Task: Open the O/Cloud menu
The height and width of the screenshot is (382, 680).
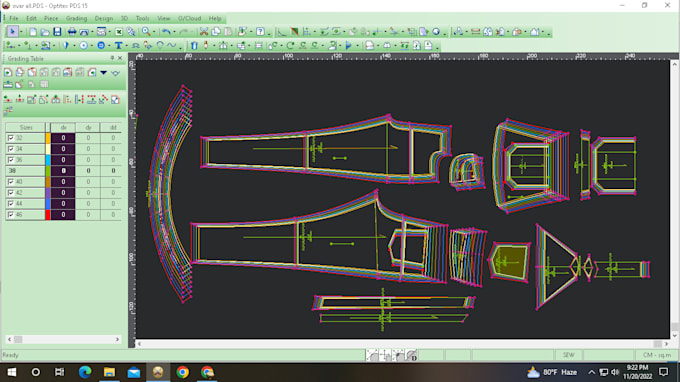Action: (x=190, y=18)
